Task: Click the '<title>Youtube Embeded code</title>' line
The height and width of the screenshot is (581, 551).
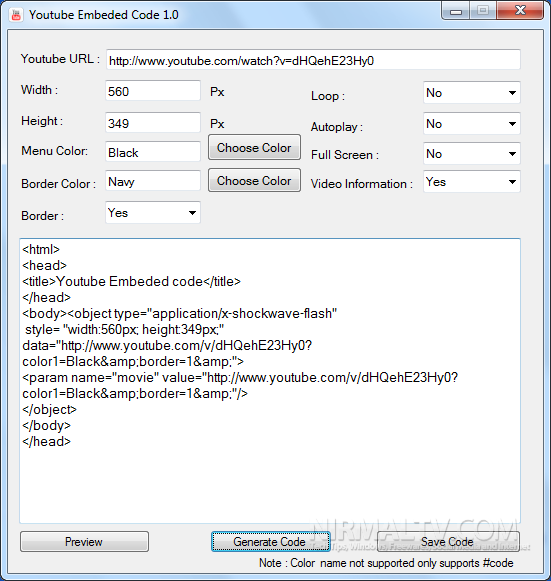Action: 131,282
